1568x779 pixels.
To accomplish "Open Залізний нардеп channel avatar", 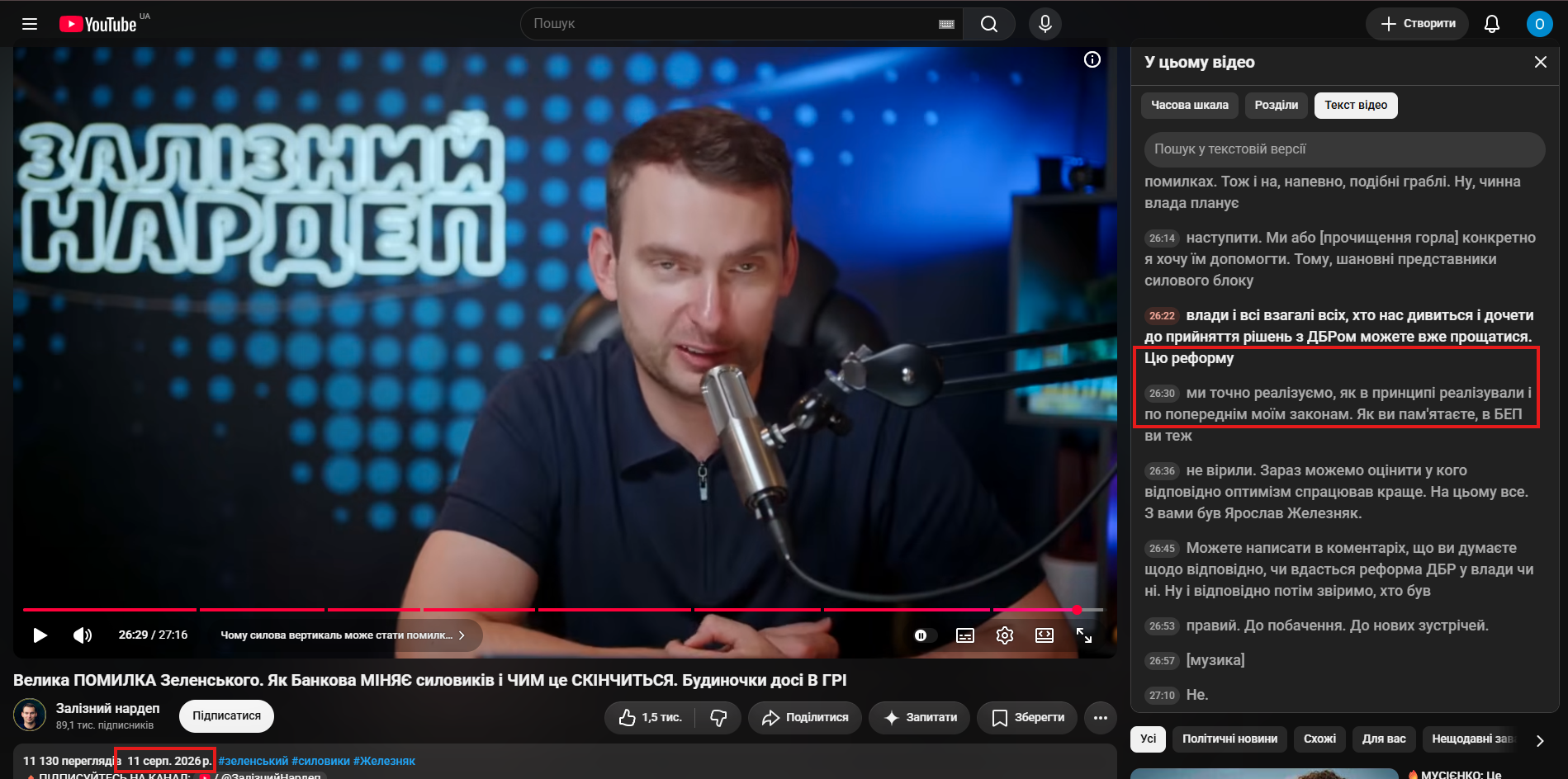I will (x=30, y=715).
